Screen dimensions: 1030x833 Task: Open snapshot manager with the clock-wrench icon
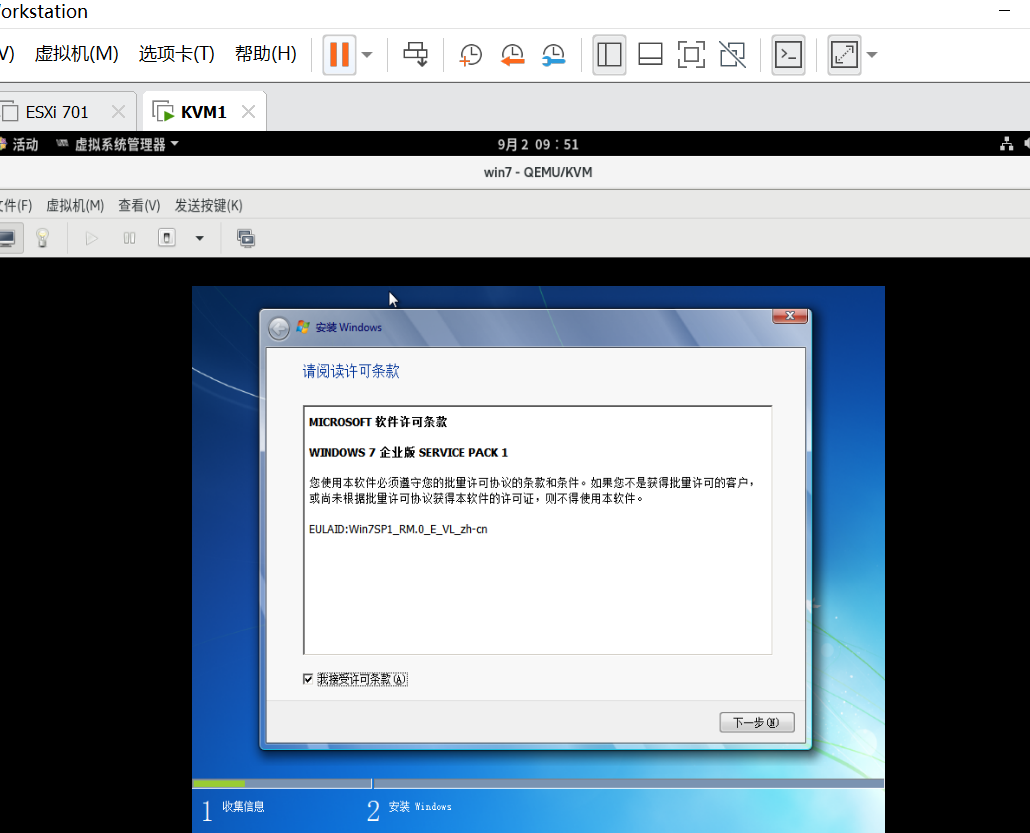coord(554,55)
